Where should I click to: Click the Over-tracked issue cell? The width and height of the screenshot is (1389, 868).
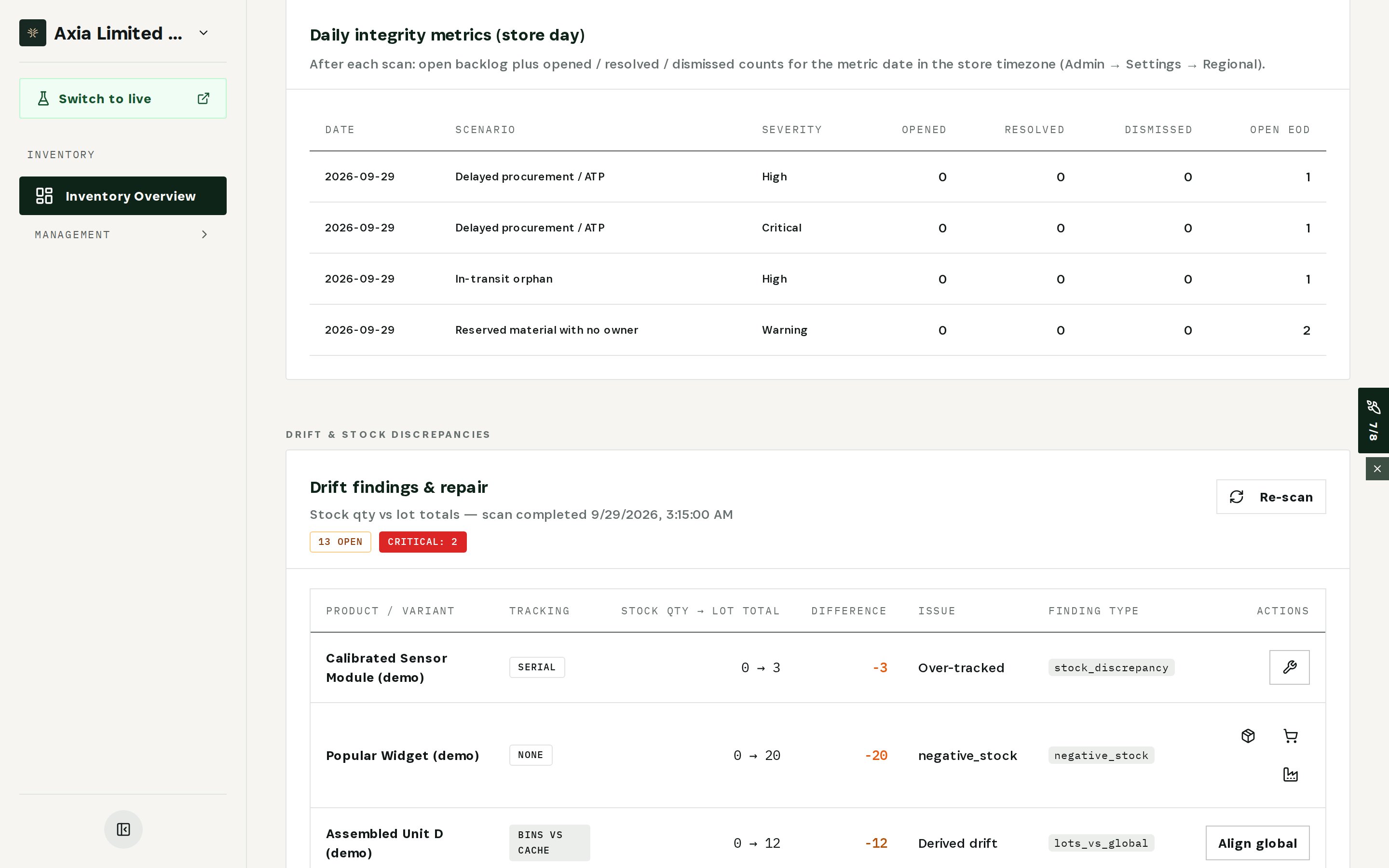(x=961, y=668)
